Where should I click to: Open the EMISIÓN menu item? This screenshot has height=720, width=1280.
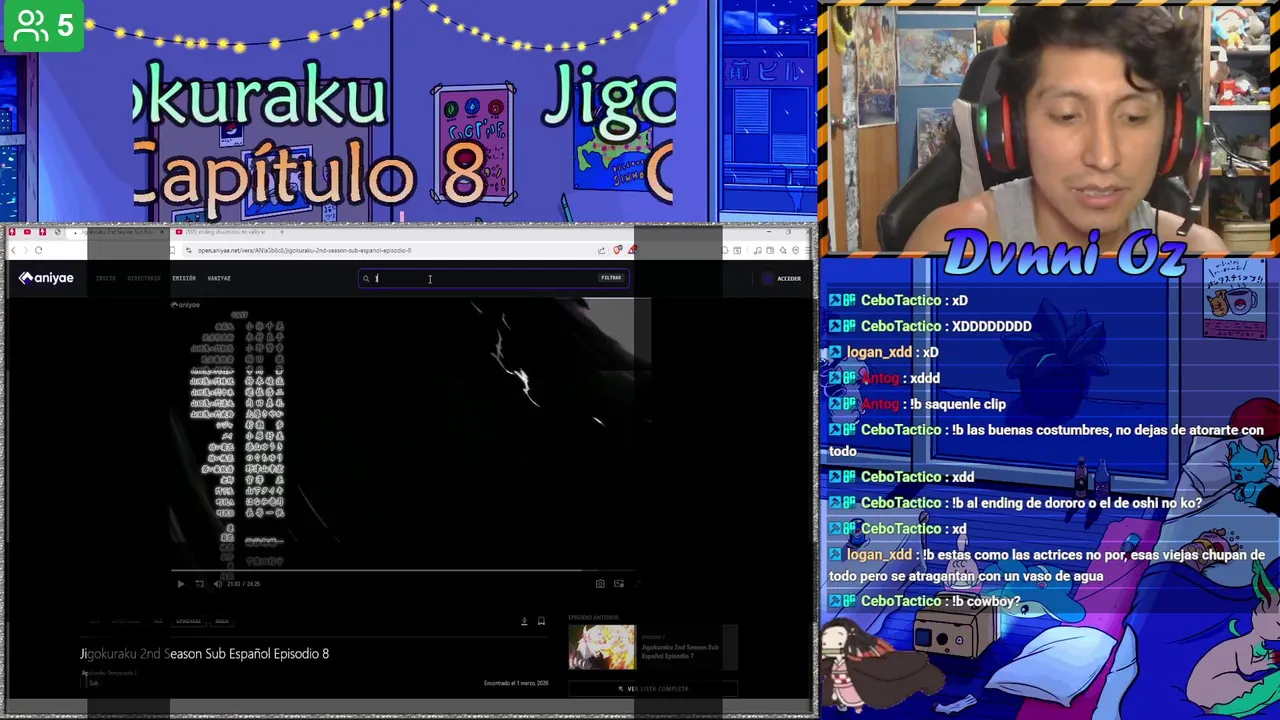pos(184,278)
